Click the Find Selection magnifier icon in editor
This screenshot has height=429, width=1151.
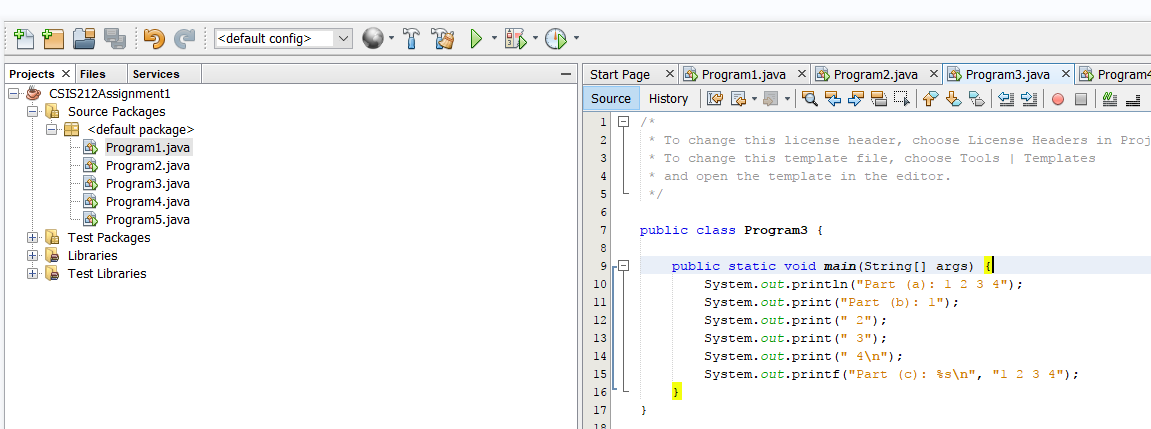click(x=810, y=99)
